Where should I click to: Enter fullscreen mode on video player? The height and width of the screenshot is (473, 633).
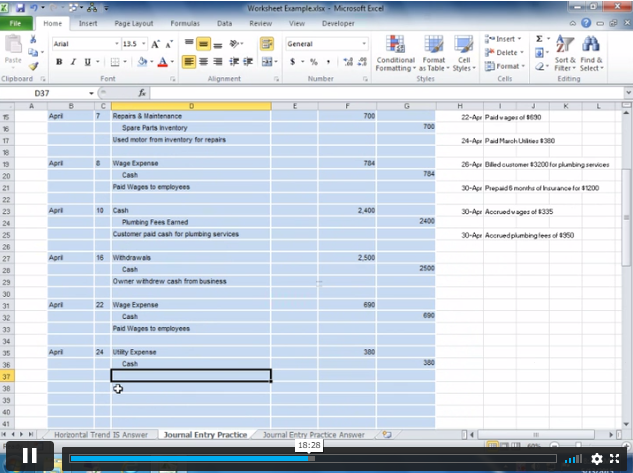[617, 458]
